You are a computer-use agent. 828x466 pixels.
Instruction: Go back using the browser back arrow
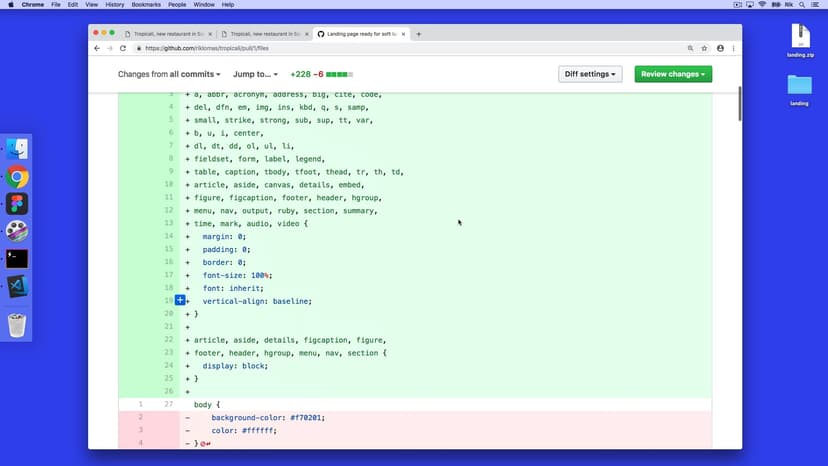[x=97, y=48]
